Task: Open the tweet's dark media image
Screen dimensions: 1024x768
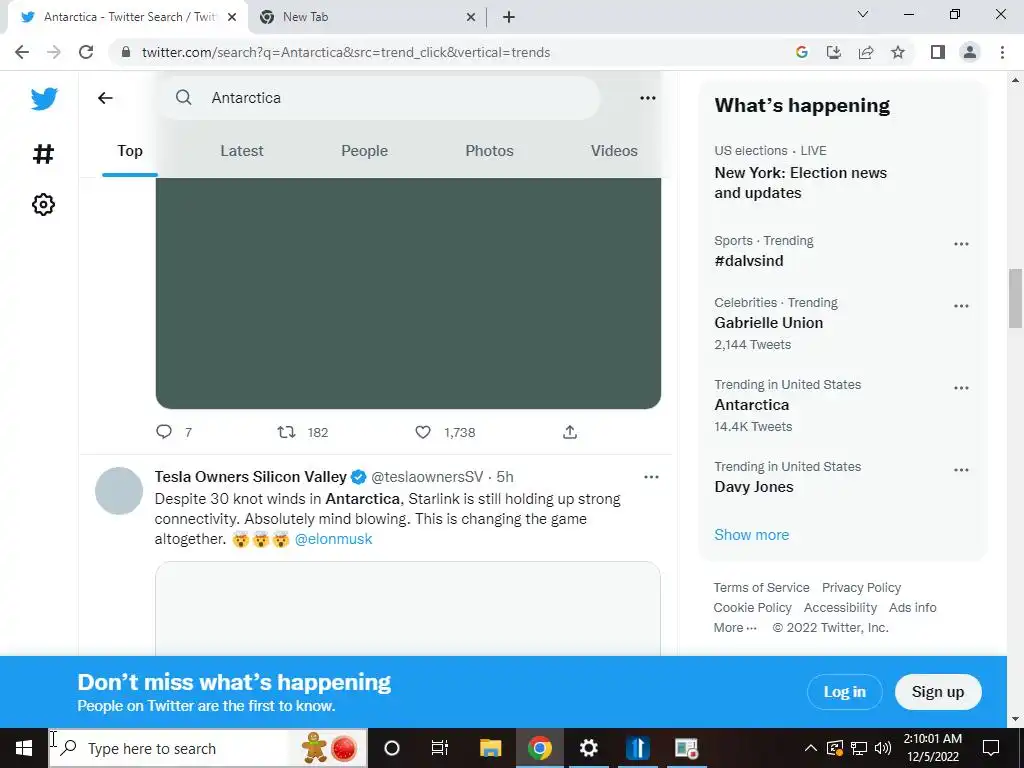Action: 408,293
